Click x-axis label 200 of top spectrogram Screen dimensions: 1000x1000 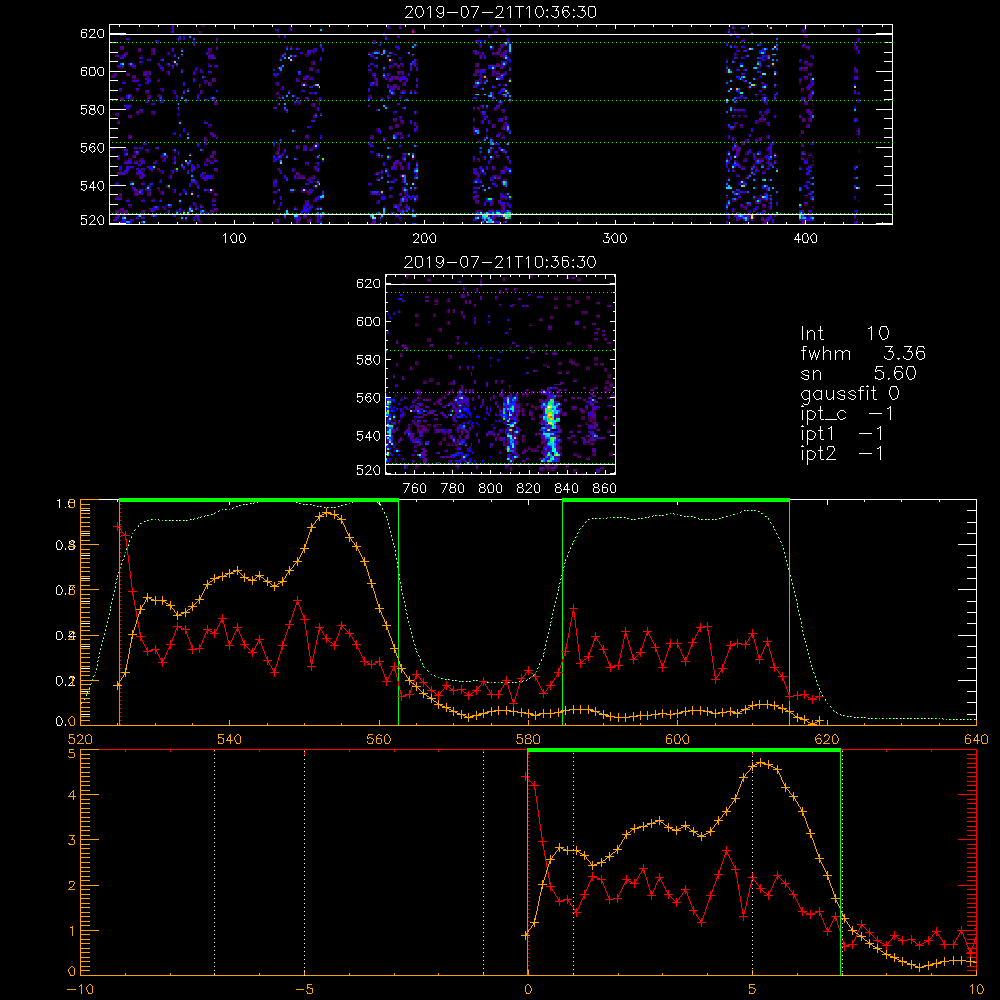pyautogui.click(x=424, y=239)
